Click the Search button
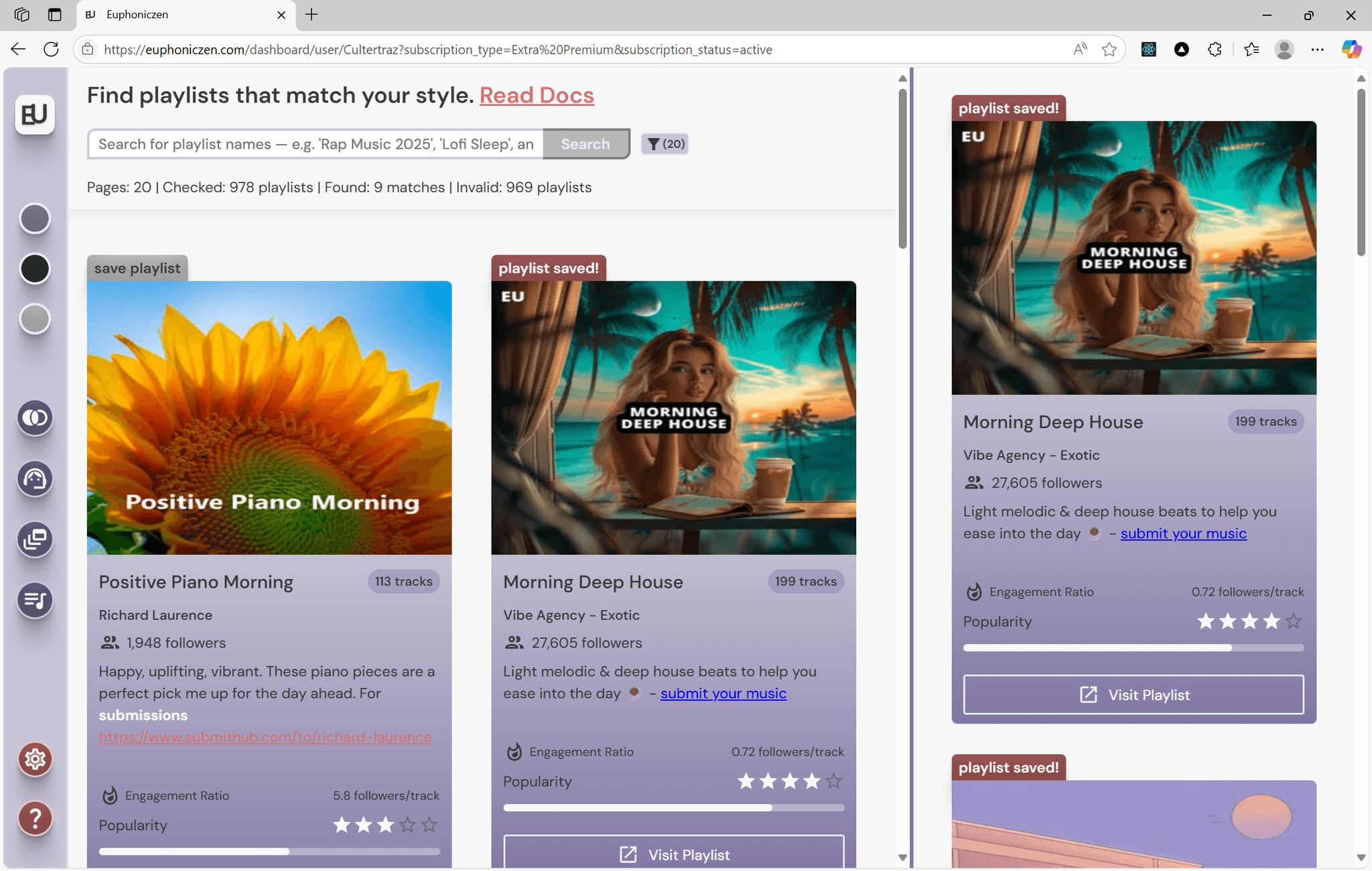This screenshot has width=1372, height=871. [x=586, y=144]
